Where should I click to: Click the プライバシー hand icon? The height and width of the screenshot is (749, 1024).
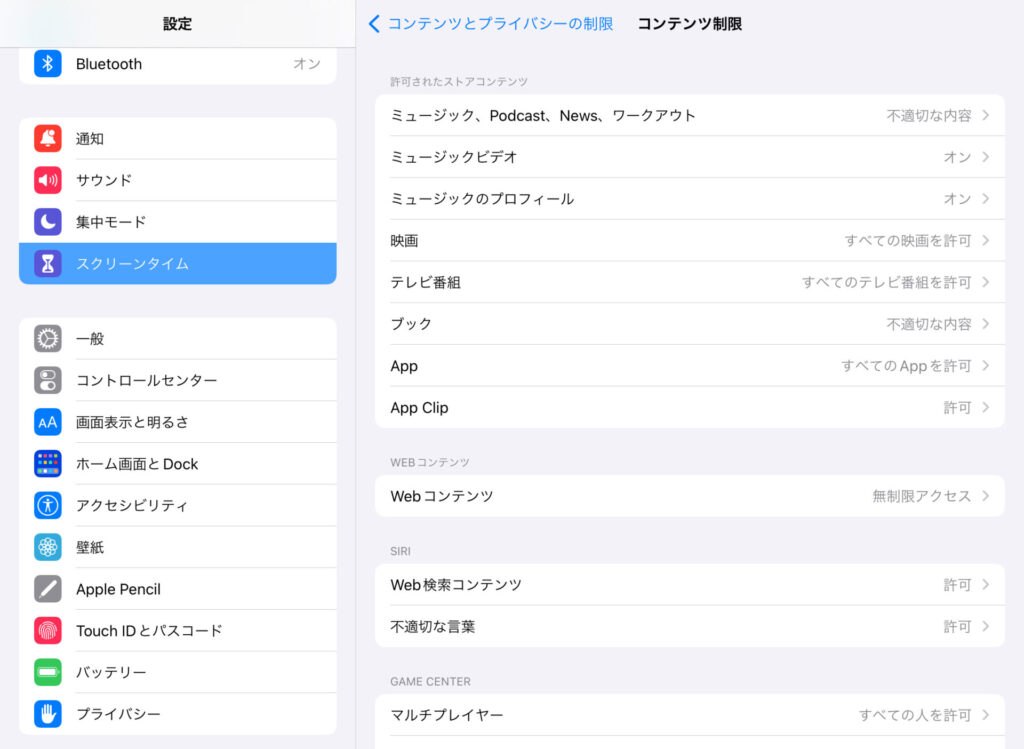(48, 714)
